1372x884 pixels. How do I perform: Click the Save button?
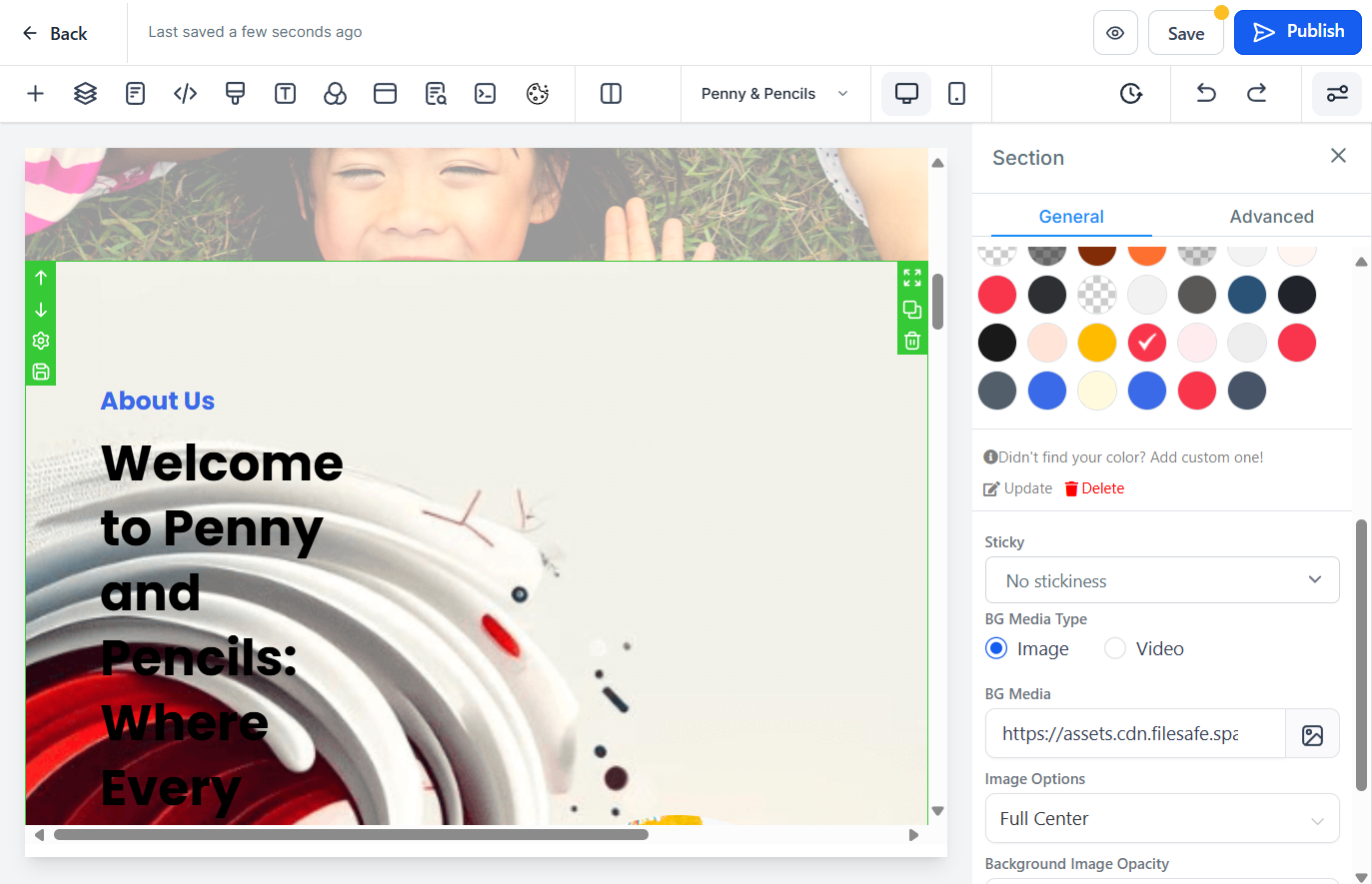[x=1186, y=33]
